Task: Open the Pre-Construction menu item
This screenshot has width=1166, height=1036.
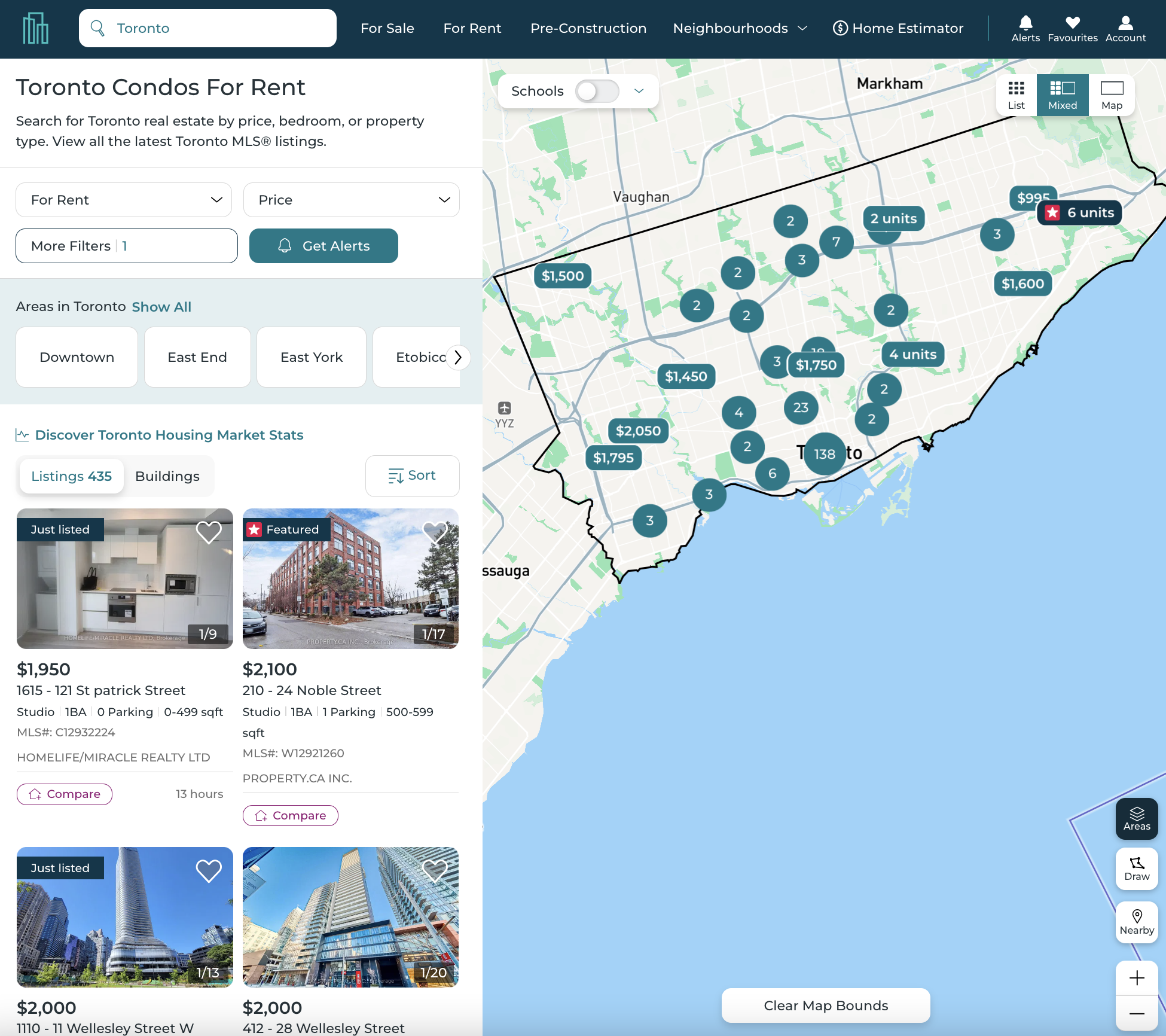Action: pos(588,28)
